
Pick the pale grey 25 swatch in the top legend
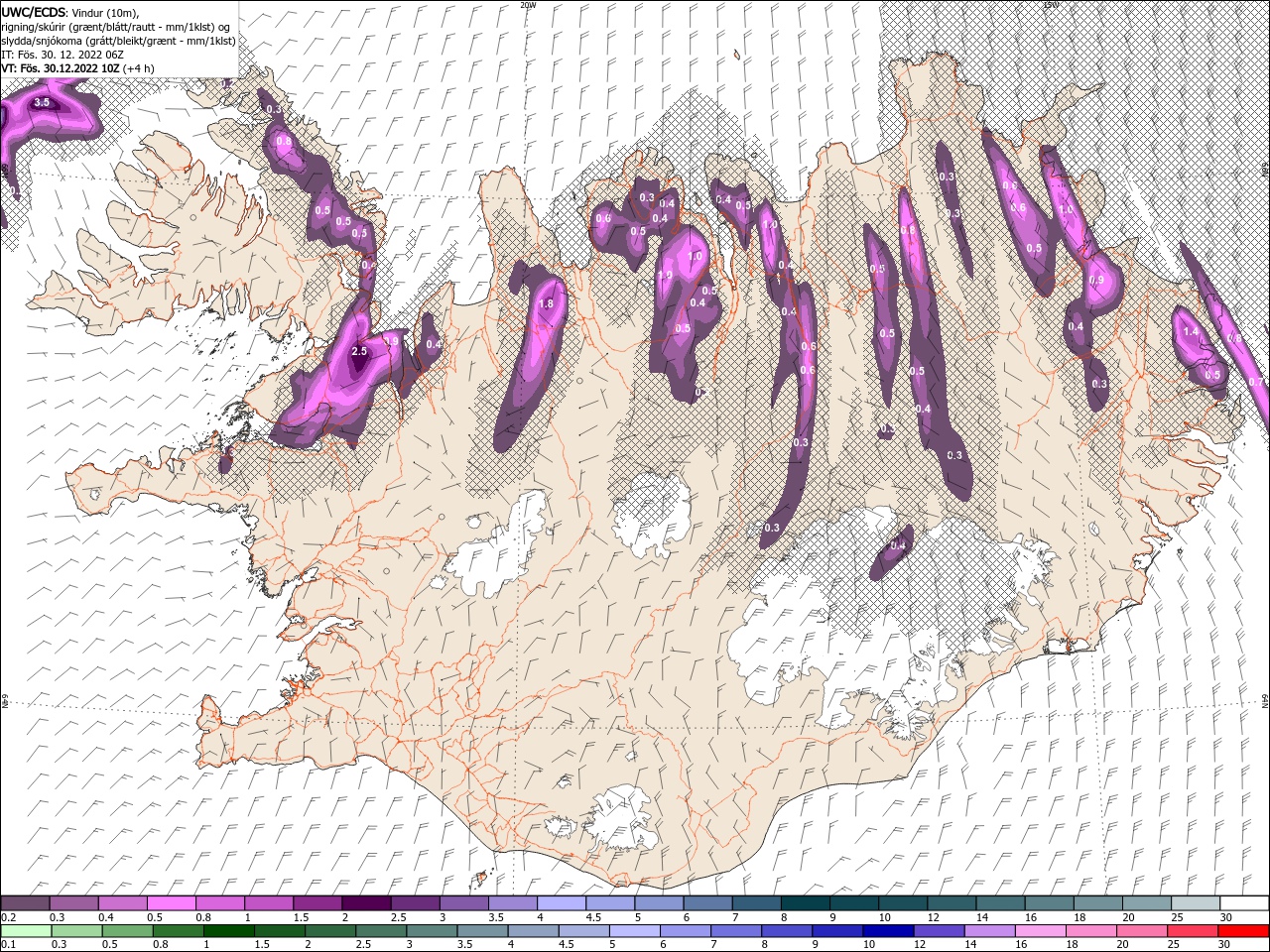point(1195,903)
